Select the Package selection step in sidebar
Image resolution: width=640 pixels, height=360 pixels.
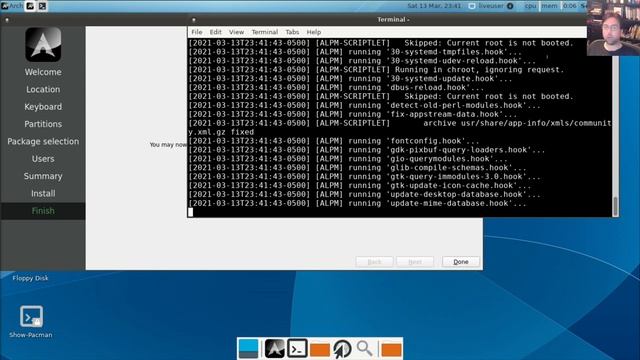[x=43, y=141]
